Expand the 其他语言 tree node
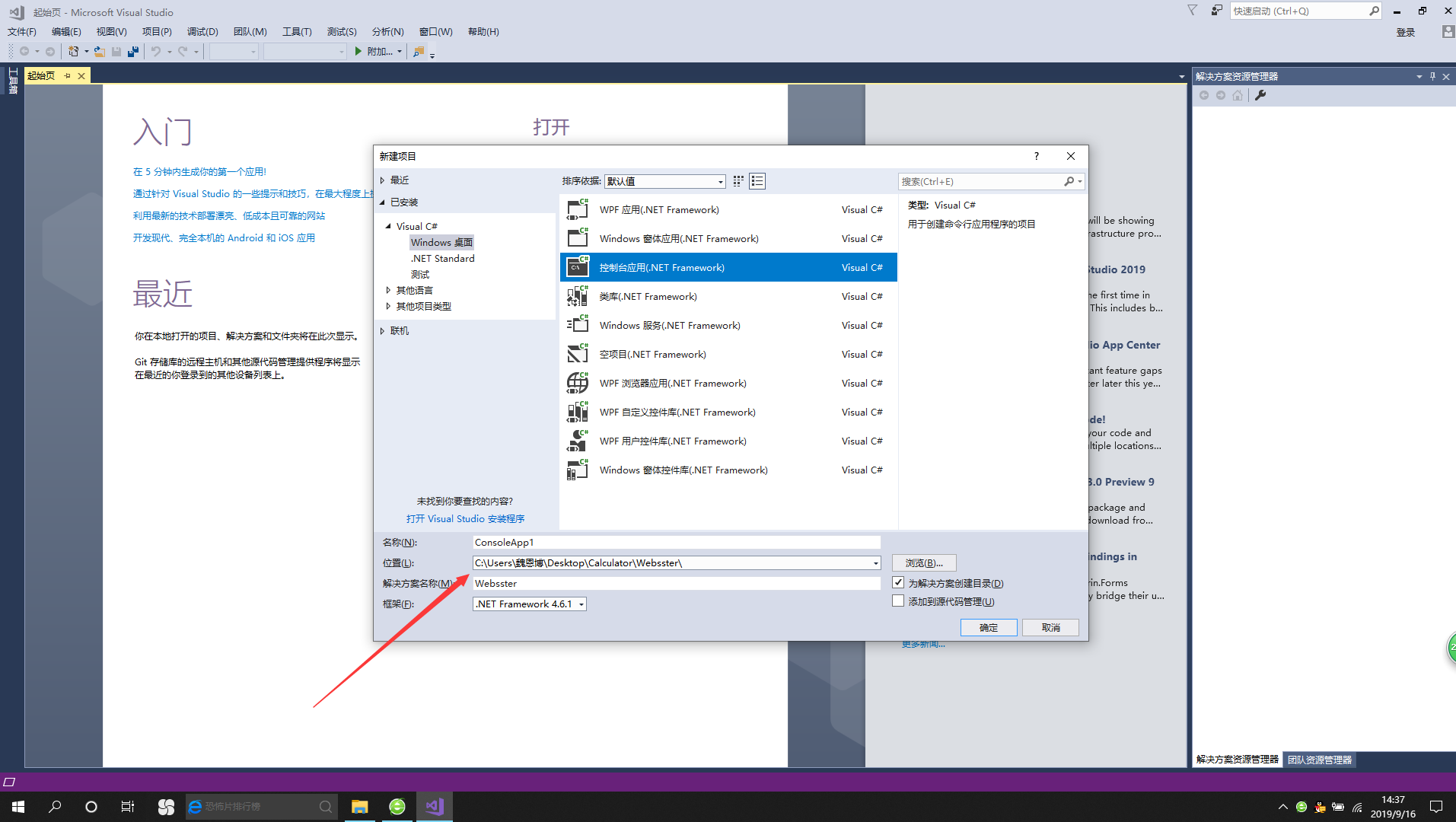The image size is (1456, 822). point(388,290)
